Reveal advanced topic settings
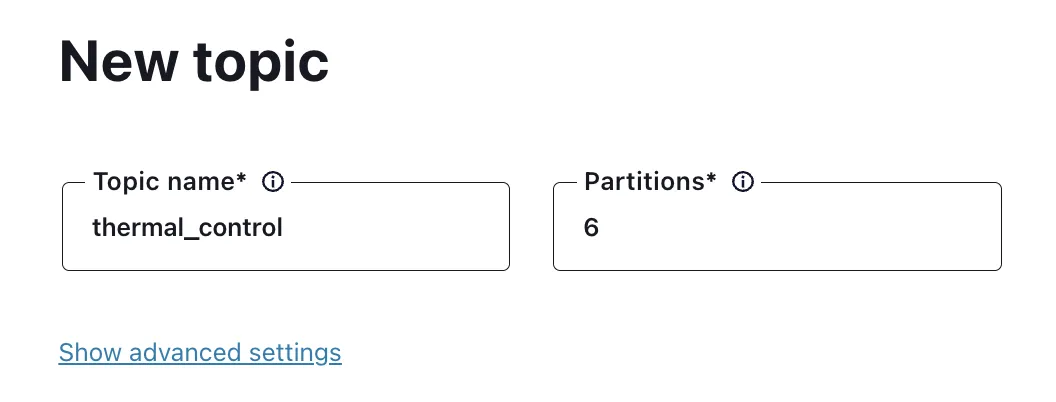Screen dimensions: 1056x402 [x=200, y=353]
